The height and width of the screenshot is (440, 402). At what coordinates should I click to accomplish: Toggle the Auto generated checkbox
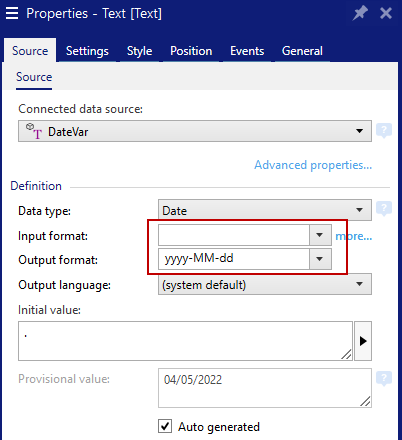165,426
